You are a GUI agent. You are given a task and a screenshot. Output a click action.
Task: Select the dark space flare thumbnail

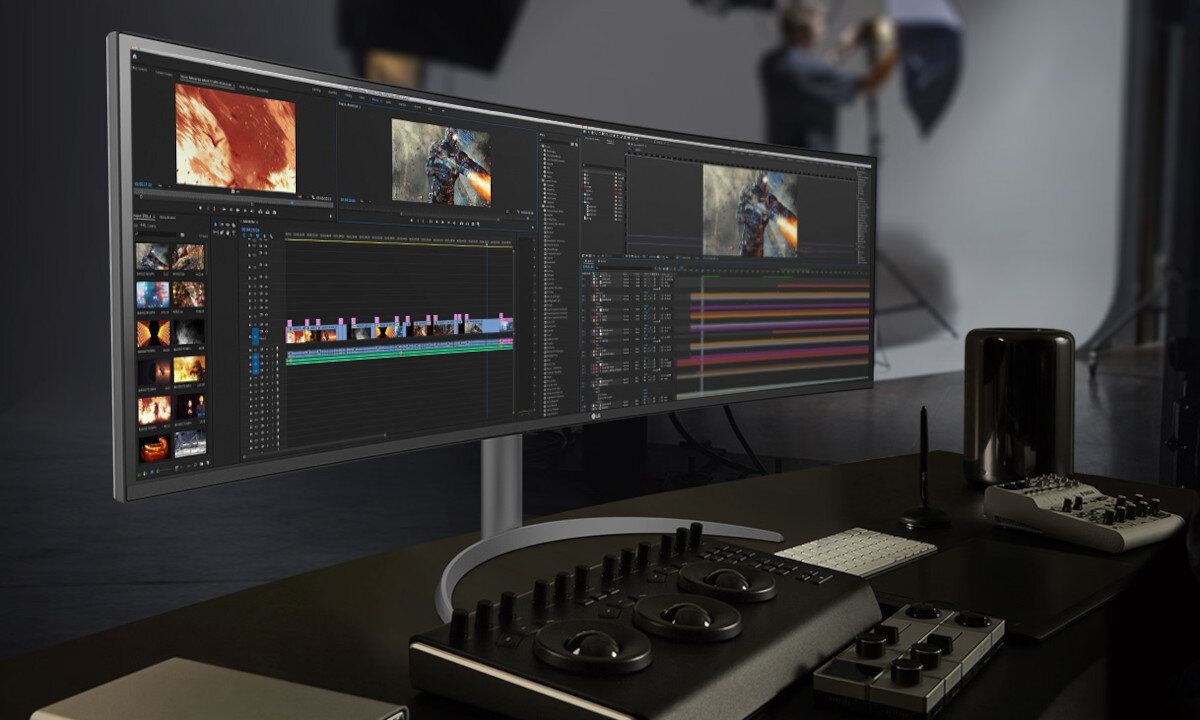pyautogui.click(x=154, y=371)
